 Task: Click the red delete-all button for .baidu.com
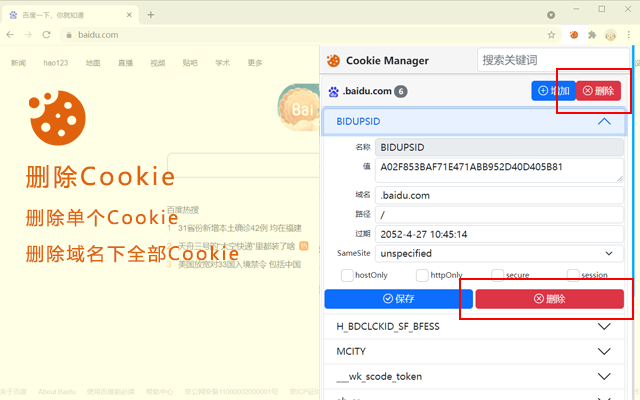(598, 91)
